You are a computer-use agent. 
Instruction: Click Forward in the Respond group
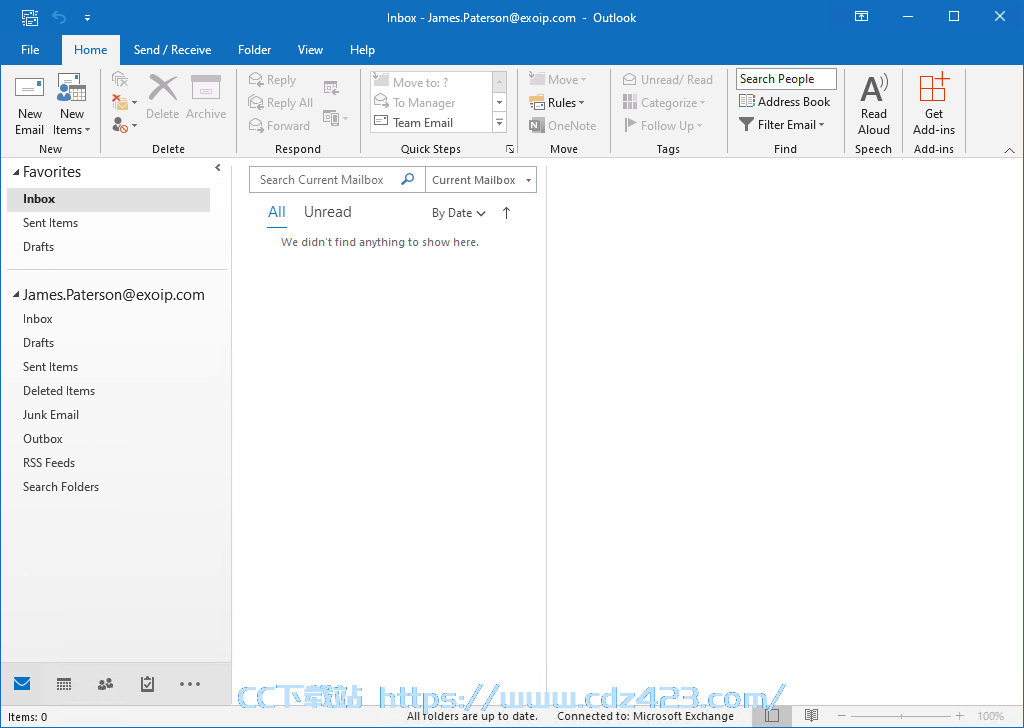279,125
